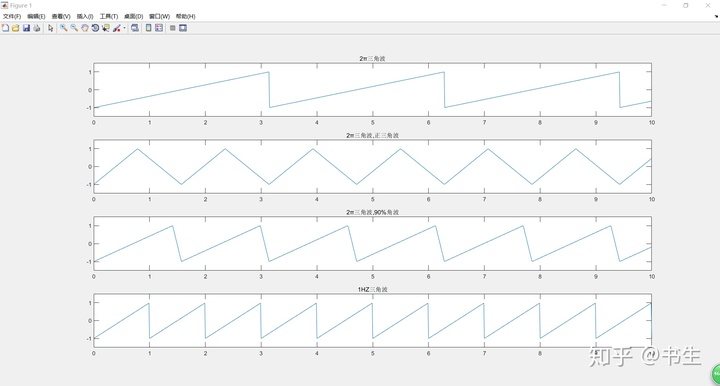Open the 桌面(D) menu
720x386 pixels.
pyautogui.click(x=133, y=17)
